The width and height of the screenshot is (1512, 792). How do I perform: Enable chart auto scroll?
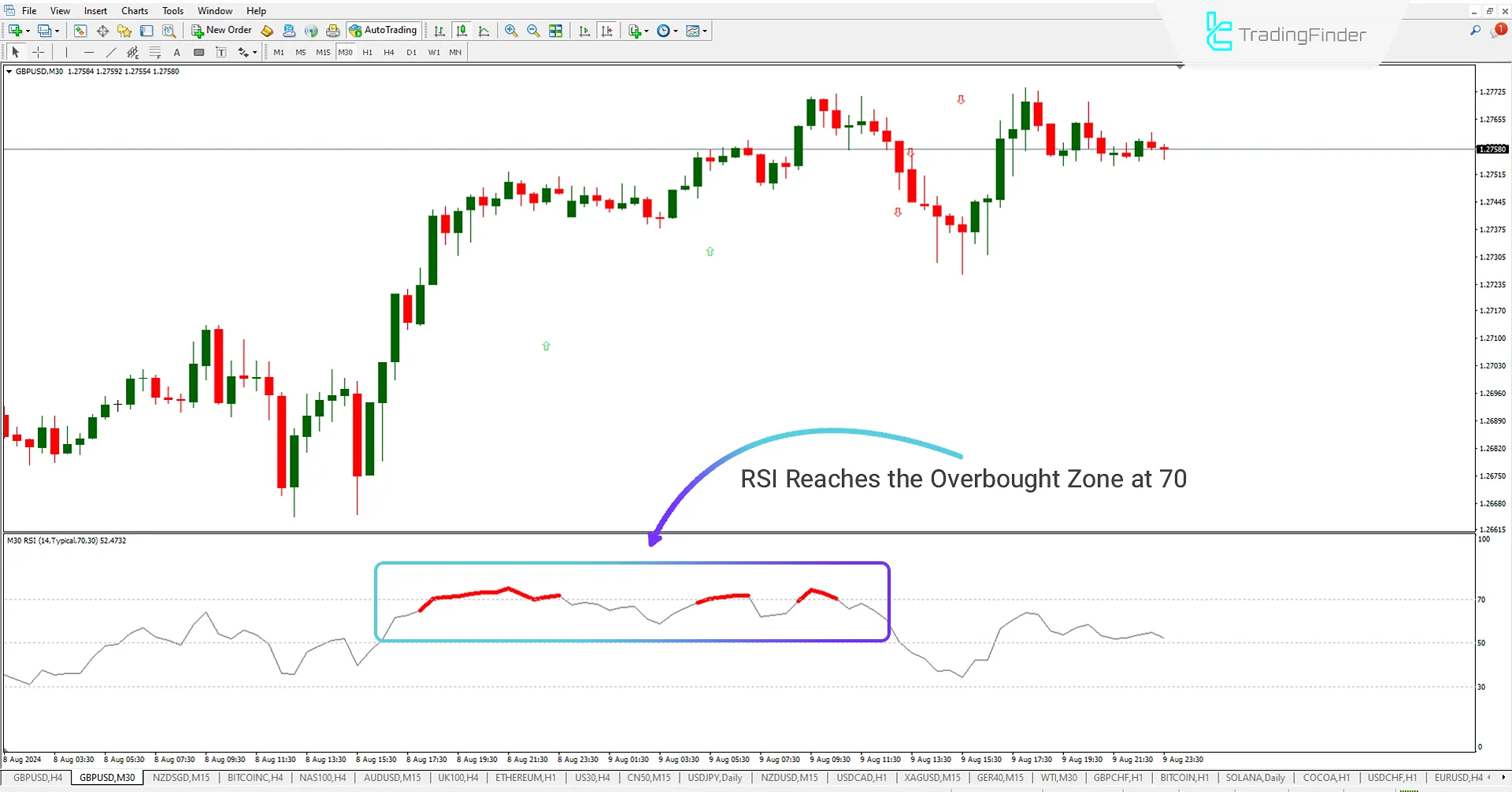(584, 31)
